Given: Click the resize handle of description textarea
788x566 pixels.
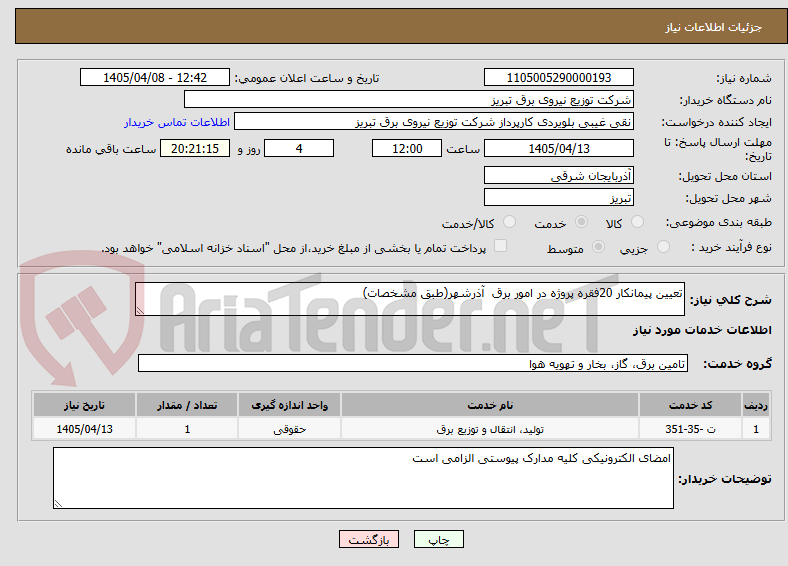Looking at the screenshot, I should pyautogui.click(x=140, y=311).
